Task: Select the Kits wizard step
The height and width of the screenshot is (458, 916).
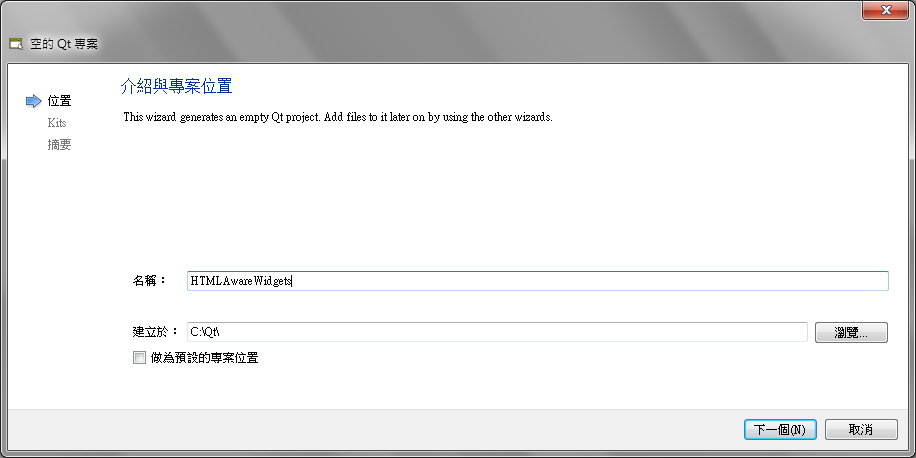Action: 57,123
